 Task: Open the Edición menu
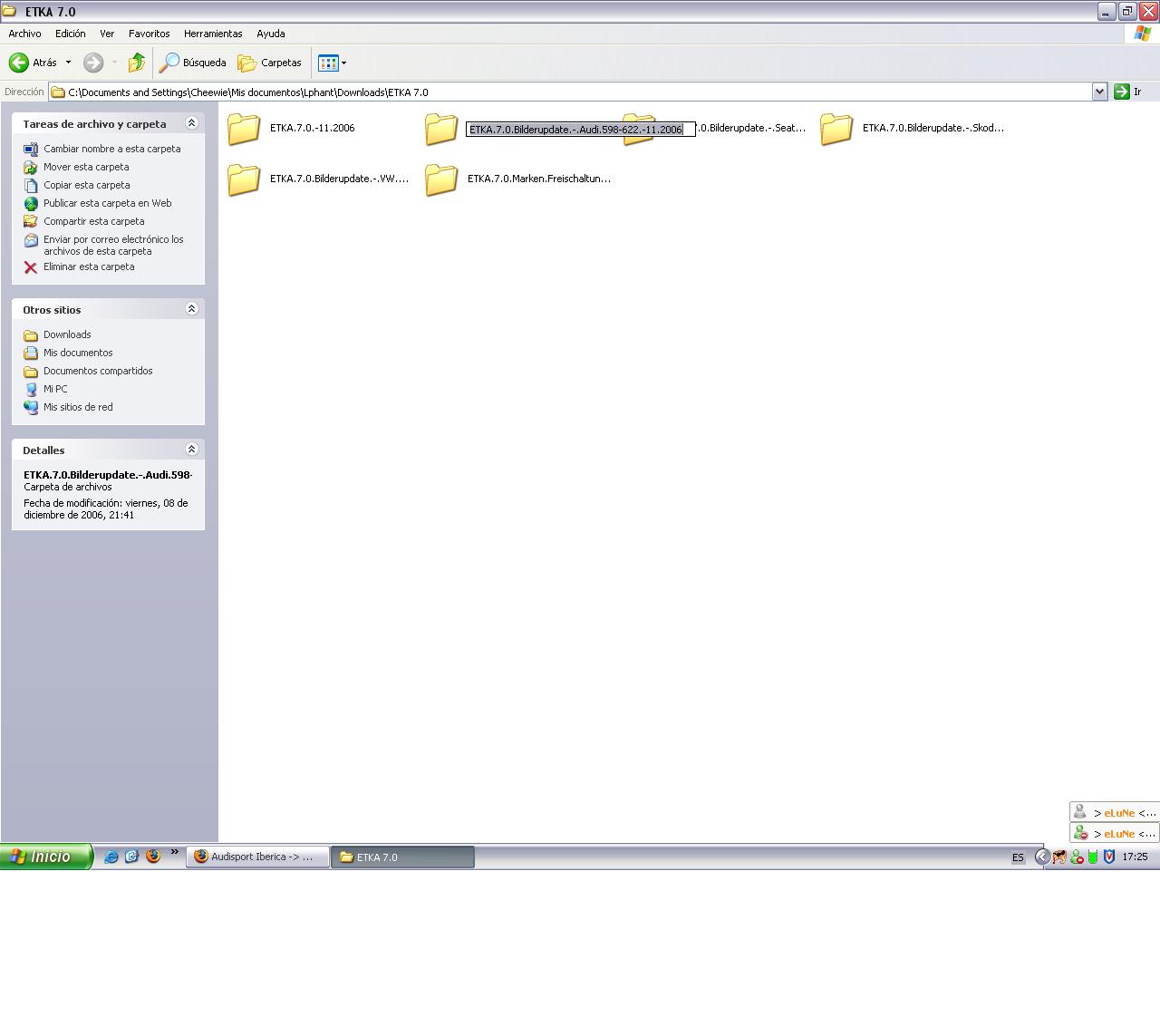click(70, 34)
